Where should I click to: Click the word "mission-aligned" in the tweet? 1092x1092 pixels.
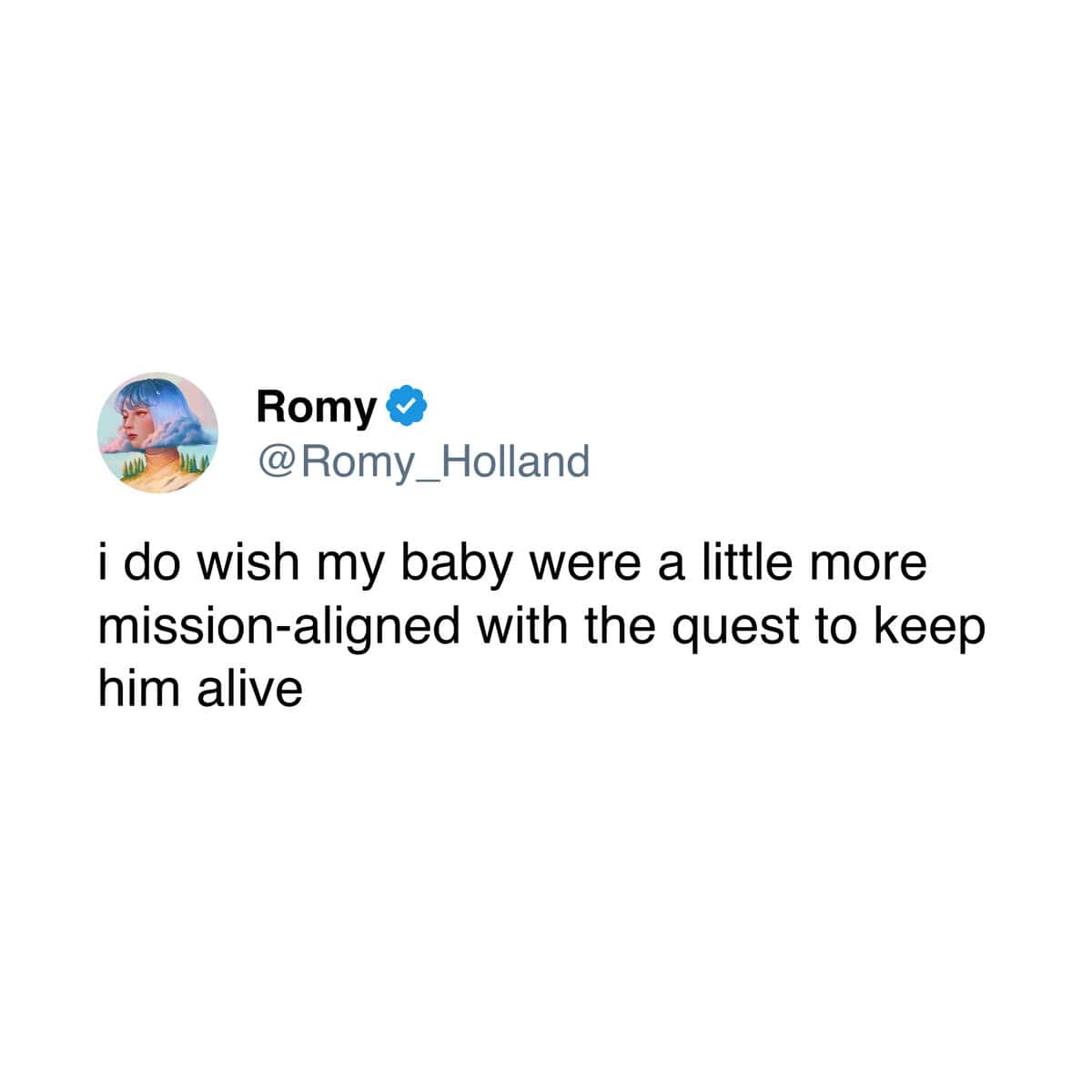pos(278,628)
